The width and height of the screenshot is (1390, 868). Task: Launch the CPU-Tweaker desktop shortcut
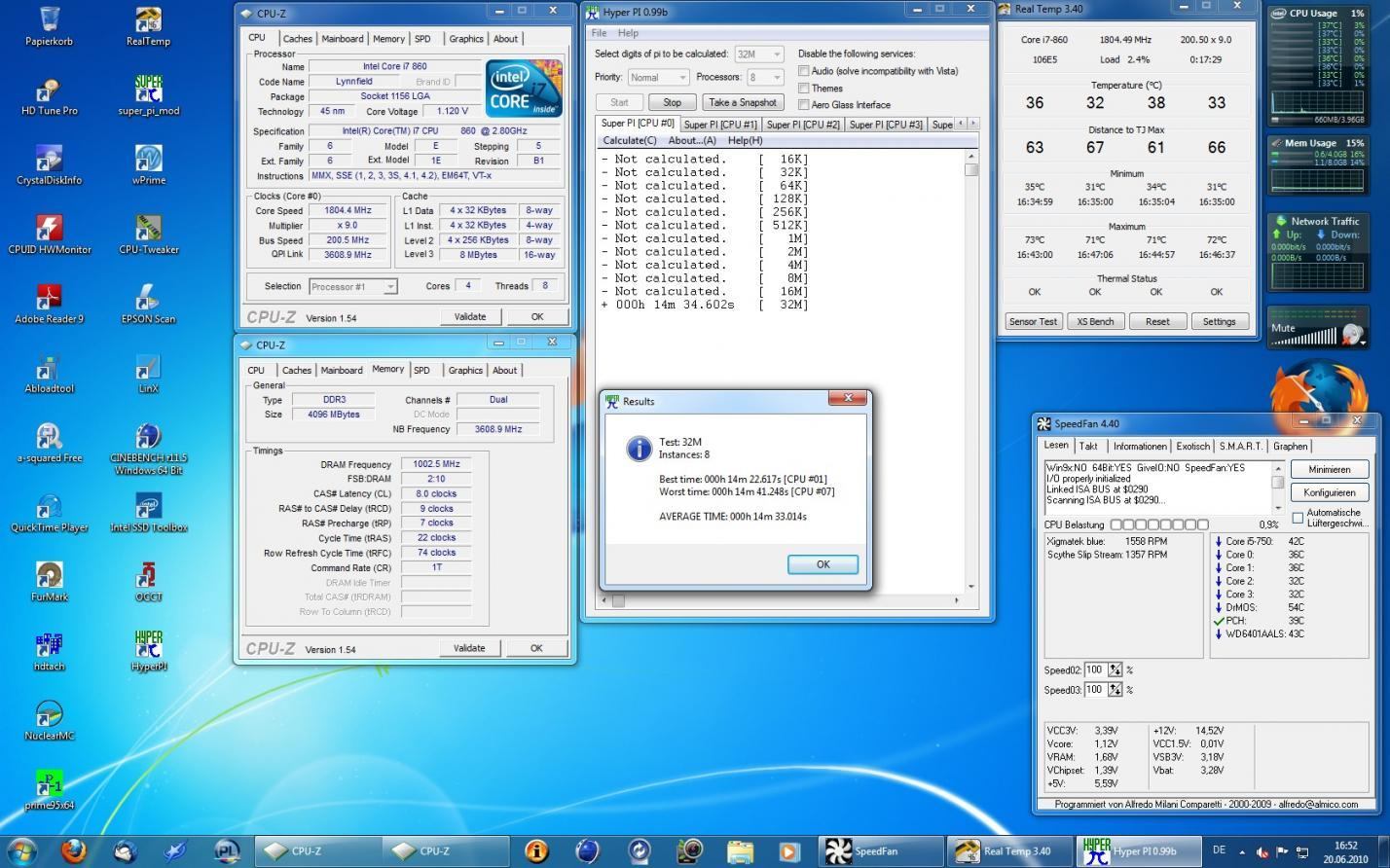(x=148, y=234)
